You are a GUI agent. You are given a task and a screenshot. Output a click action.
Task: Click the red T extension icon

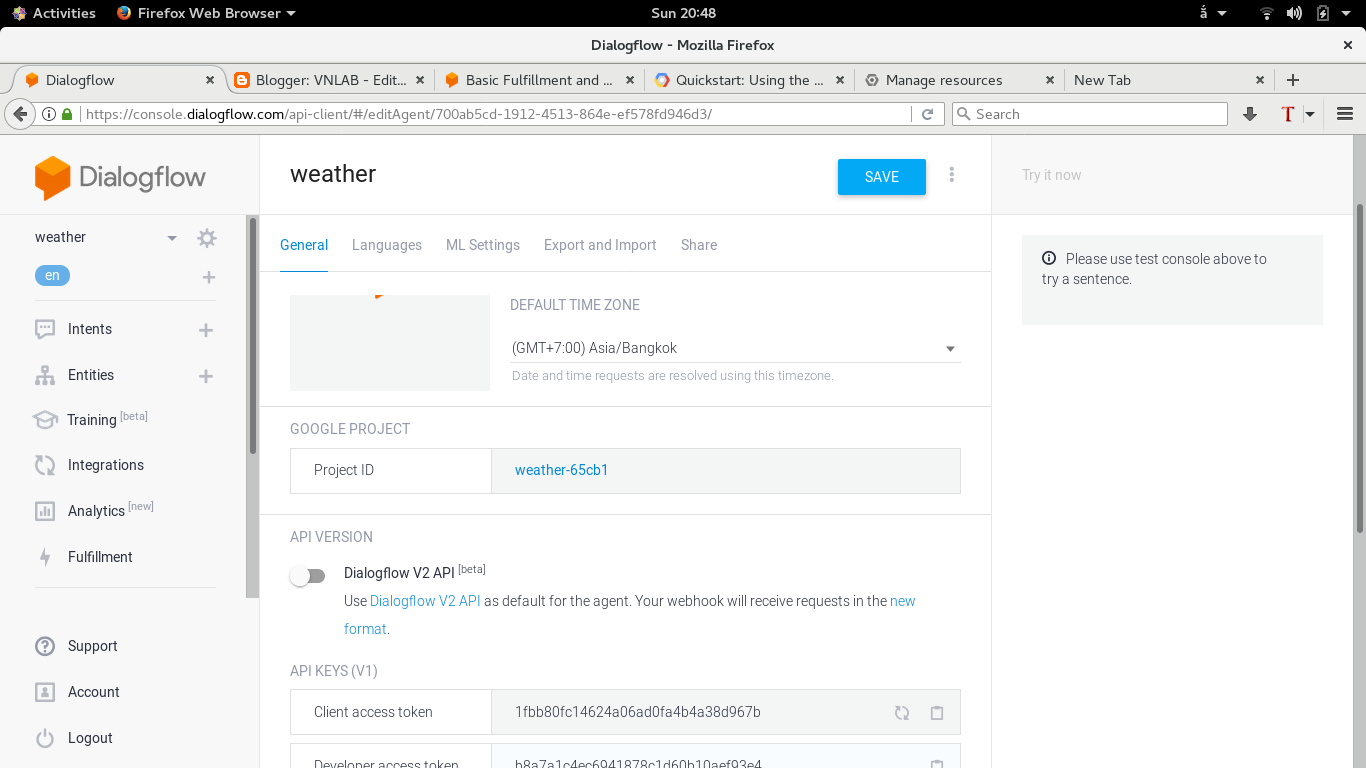click(1288, 114)
